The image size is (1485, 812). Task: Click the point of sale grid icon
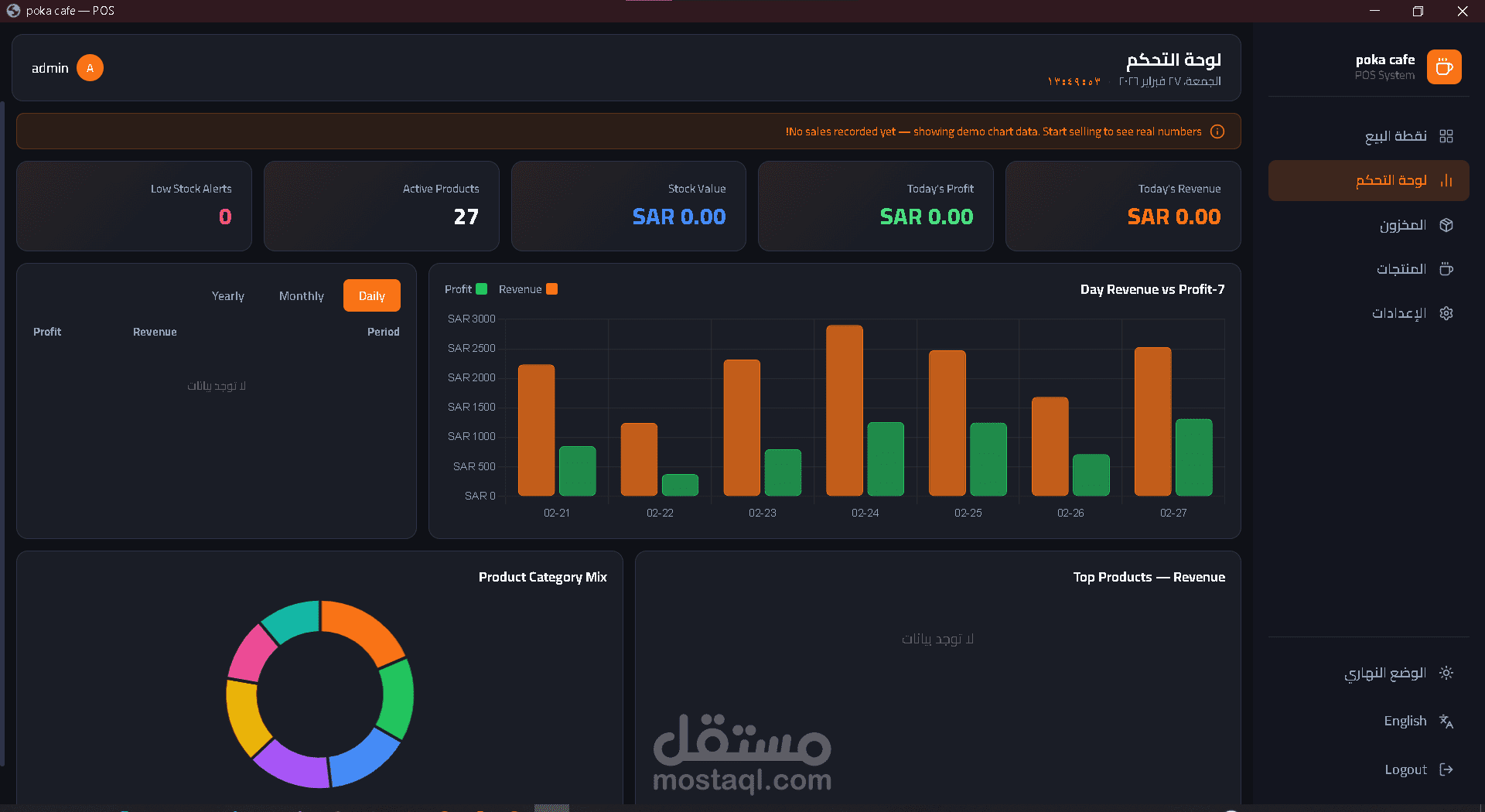tap(1446, 136)
